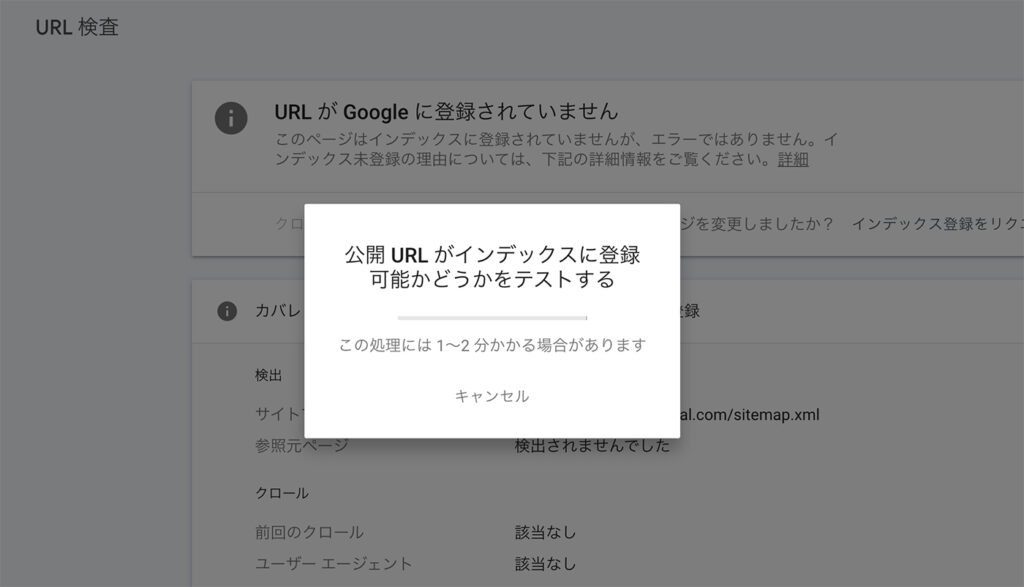Click the 該当なし value for 前回のクロール
Image resolution: width=1024 pixels, height=587 pixels.
coord(545,532)
